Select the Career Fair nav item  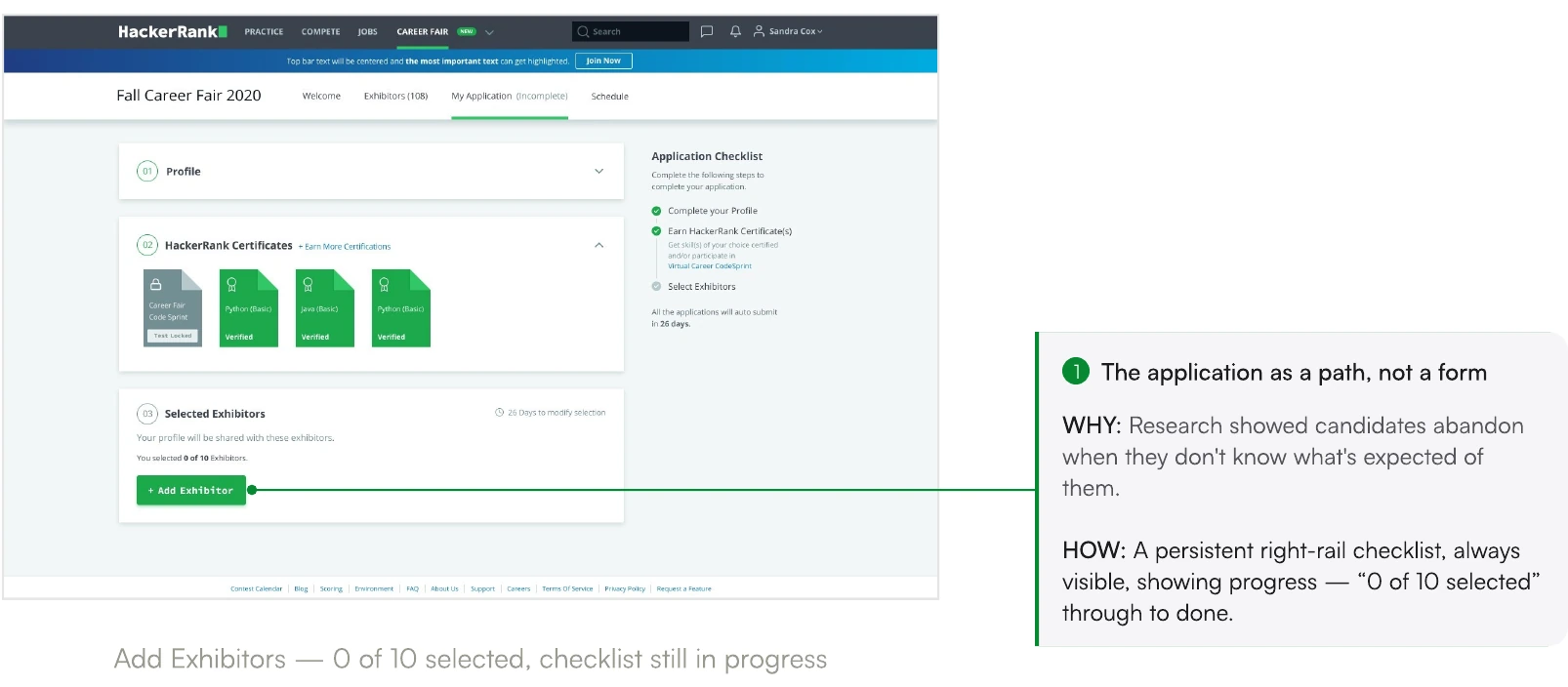pyautogui.click(x=422, y=31)
